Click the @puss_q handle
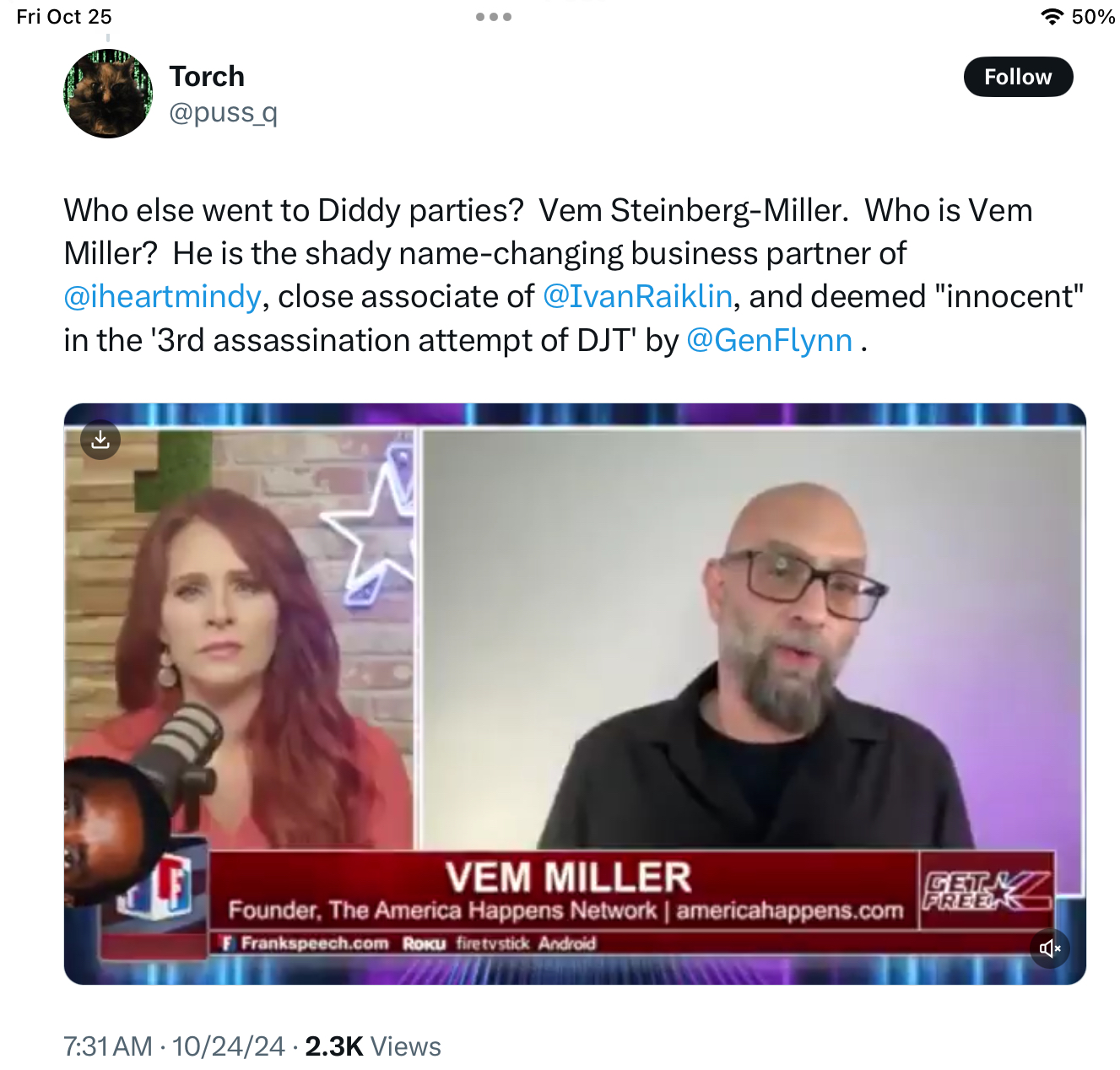The height and width of the screenshot is (1070, 1120). point(223,112)
